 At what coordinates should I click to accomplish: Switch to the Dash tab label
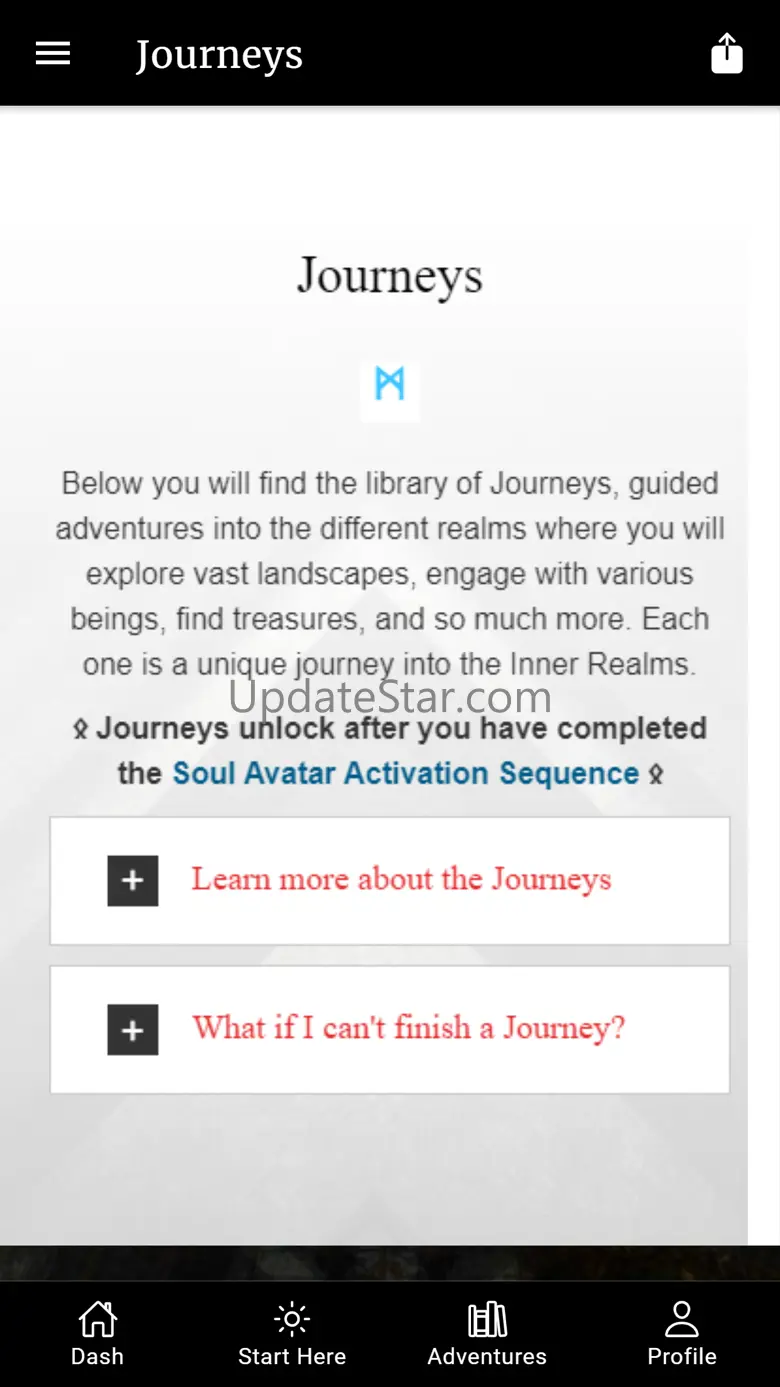97,1357
